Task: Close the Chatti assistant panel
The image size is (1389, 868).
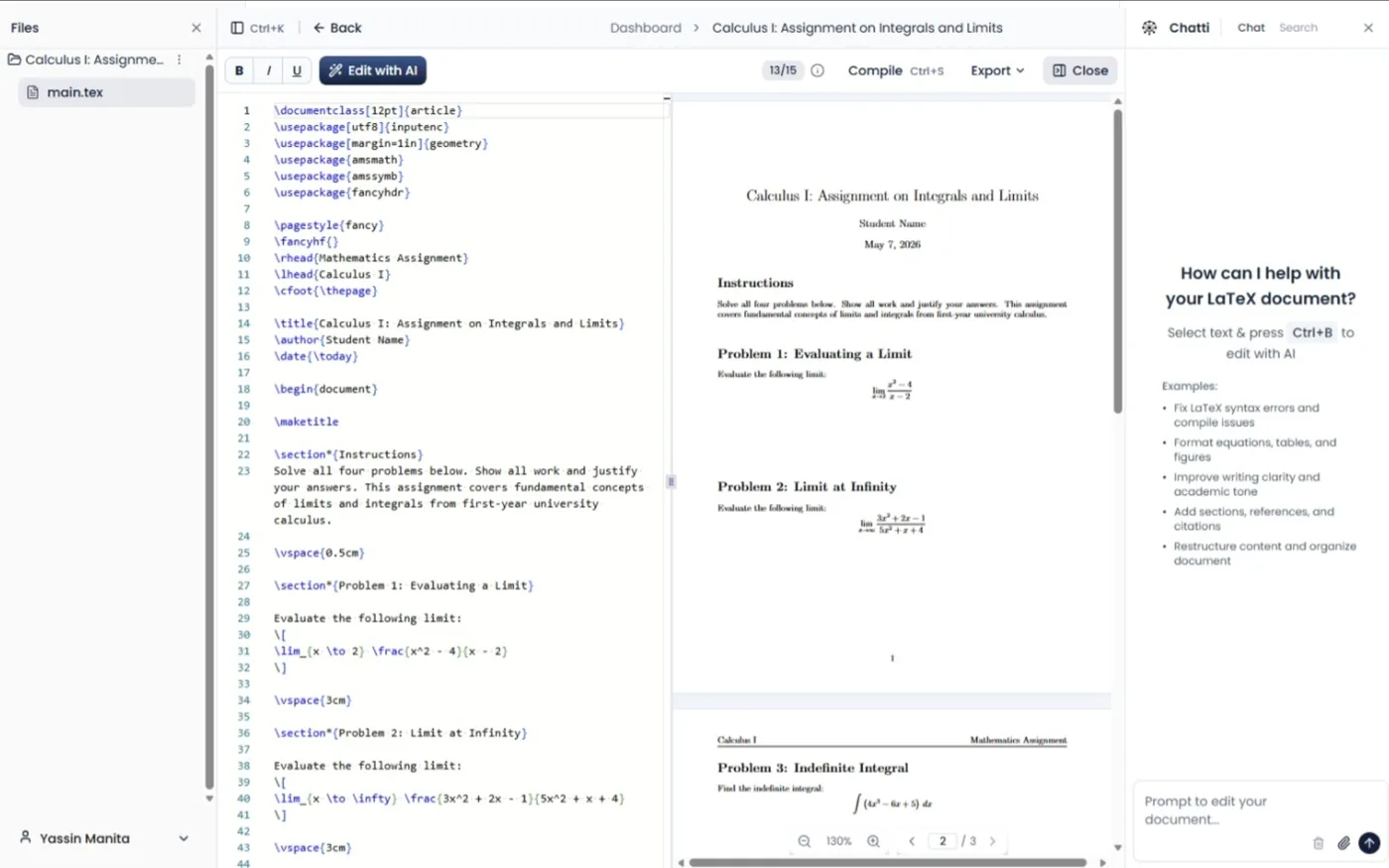Action: click(x=1368, y=28)
